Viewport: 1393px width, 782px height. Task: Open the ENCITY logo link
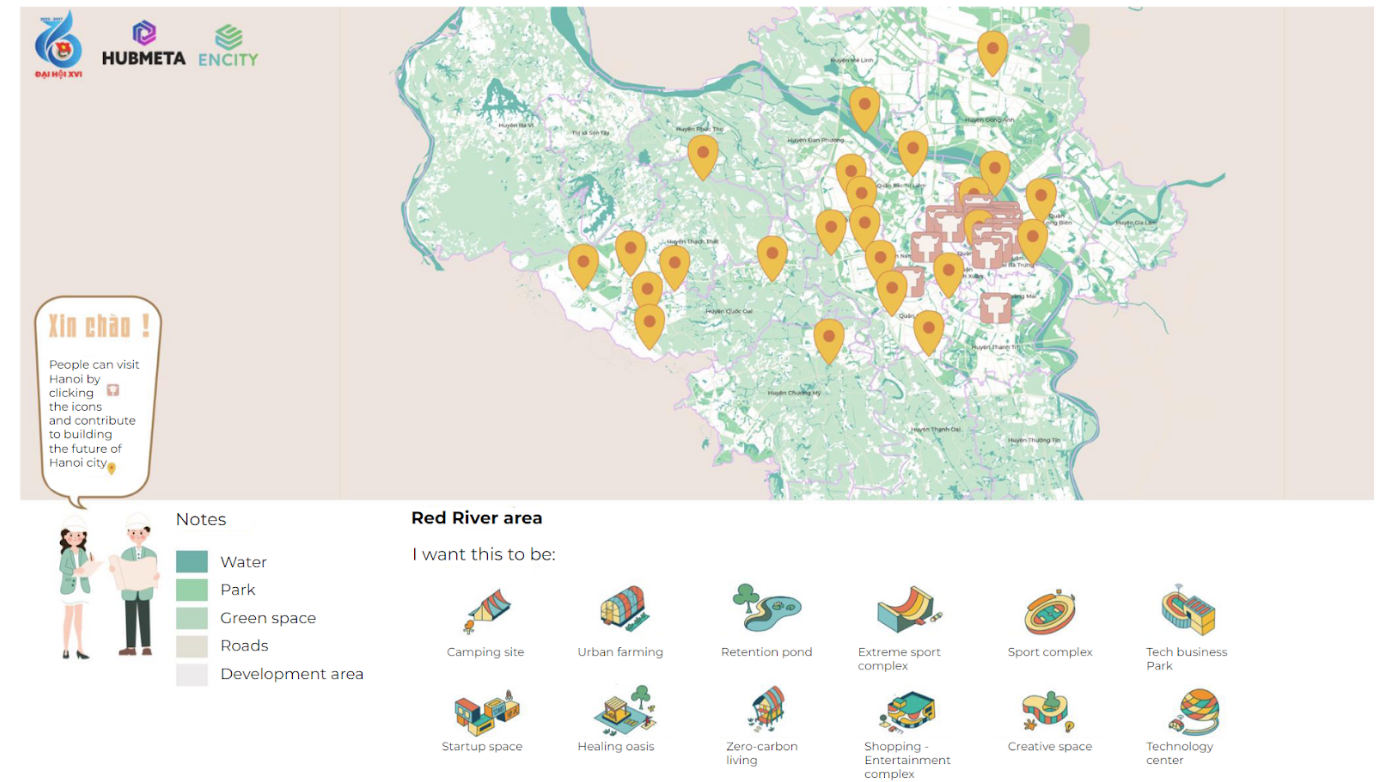click(228, 46)
